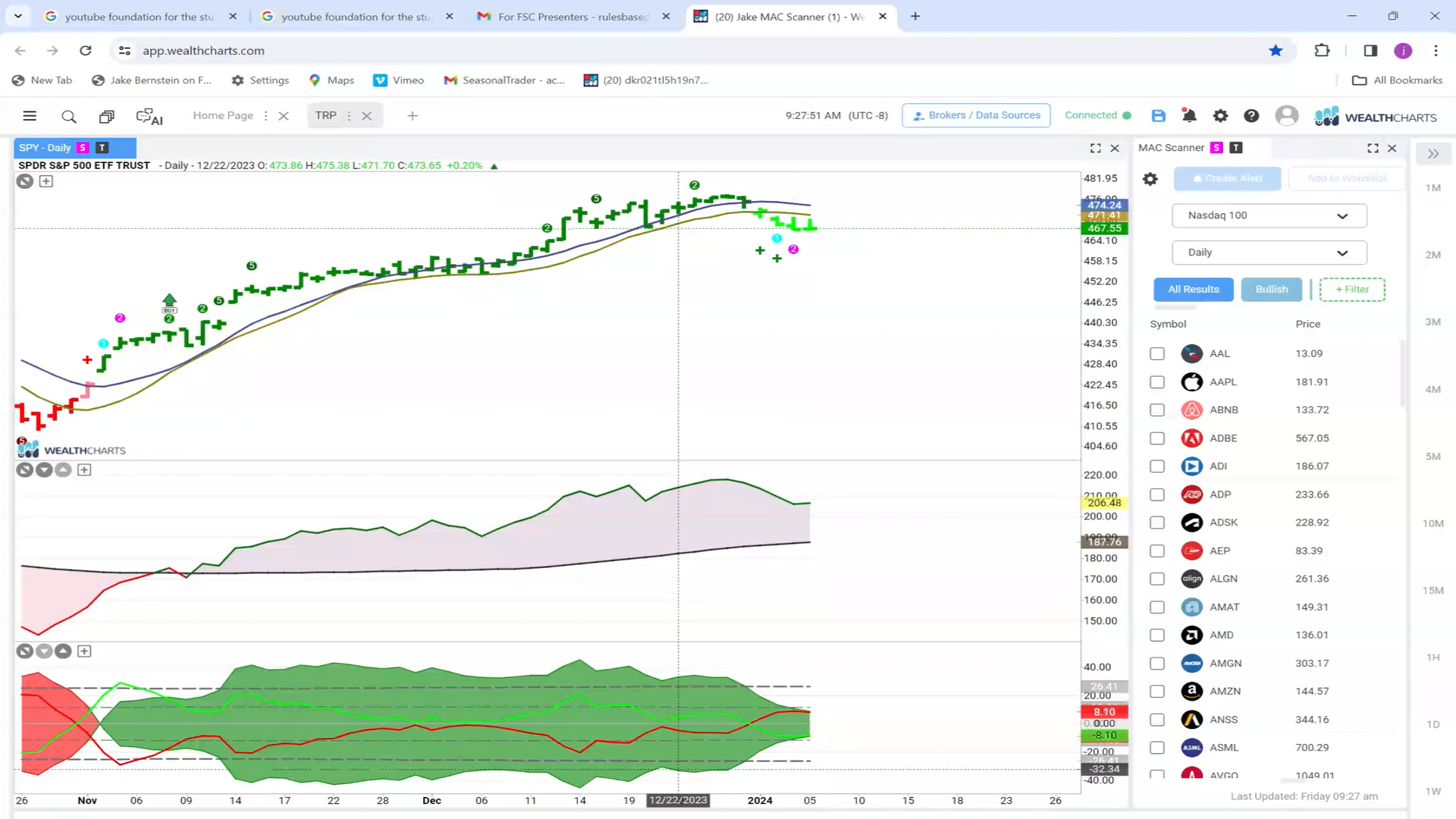The image size is (1456, 819).
Task: Add a new workspace tab
Action: coord(413,116)
